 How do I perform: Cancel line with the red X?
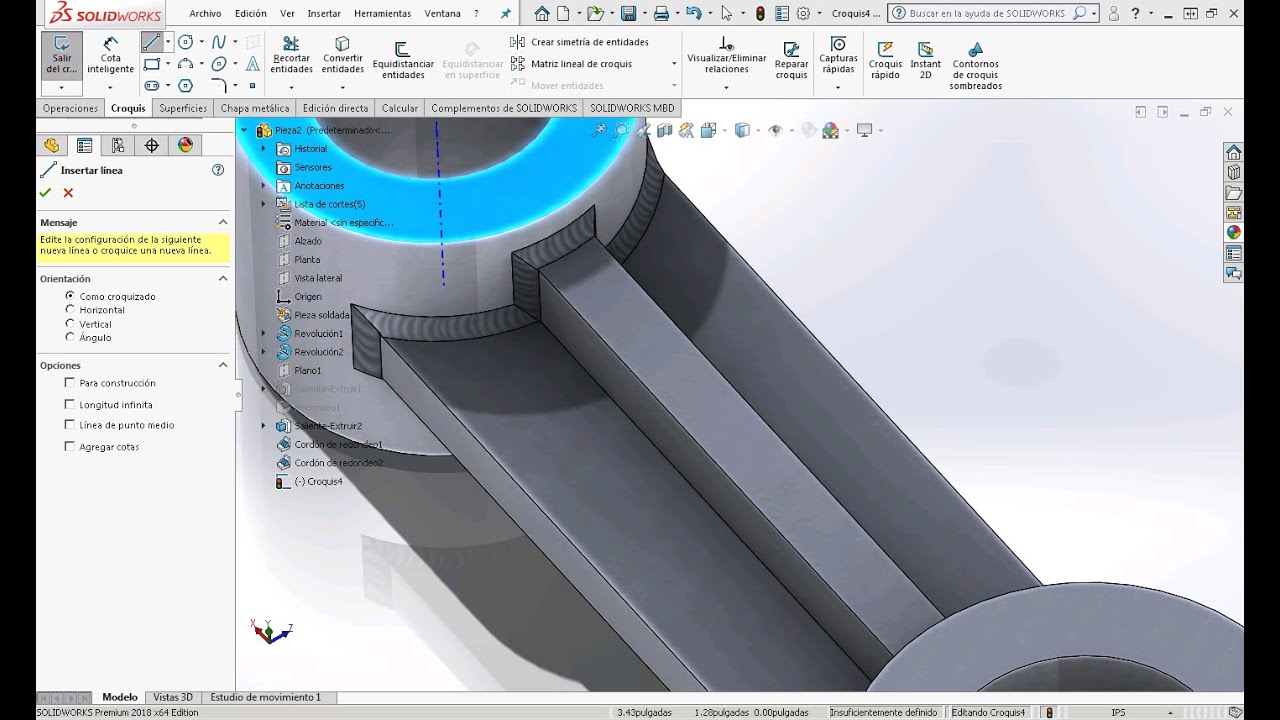coord(68,192)
